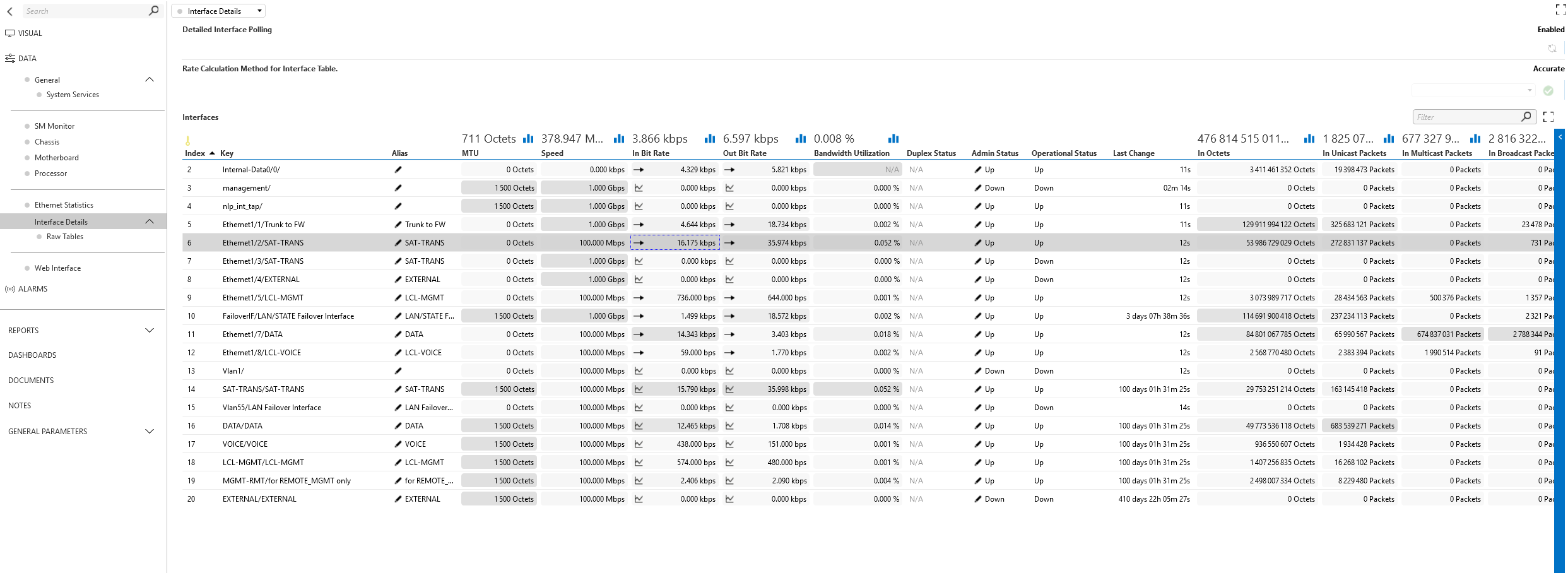Expand the blue side panel handle

pyautogui.click(x=1560, y=137)
